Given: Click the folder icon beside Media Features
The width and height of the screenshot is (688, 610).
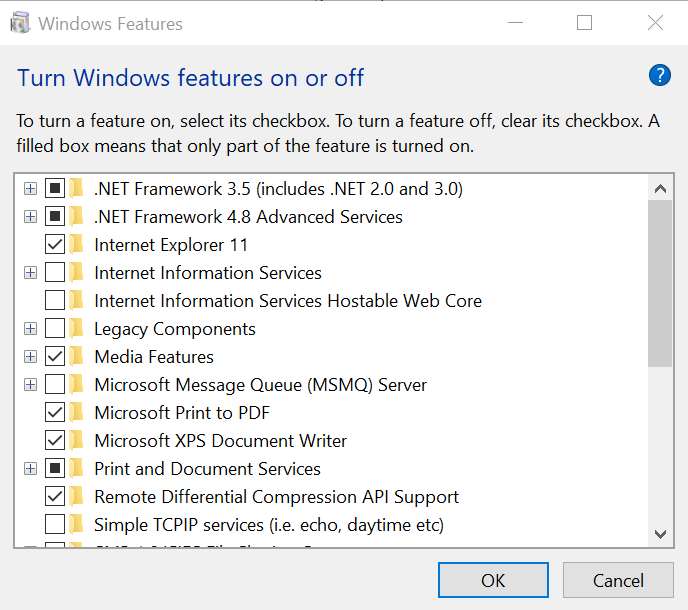Looking at the screenshot, I should tap(77, 357).
